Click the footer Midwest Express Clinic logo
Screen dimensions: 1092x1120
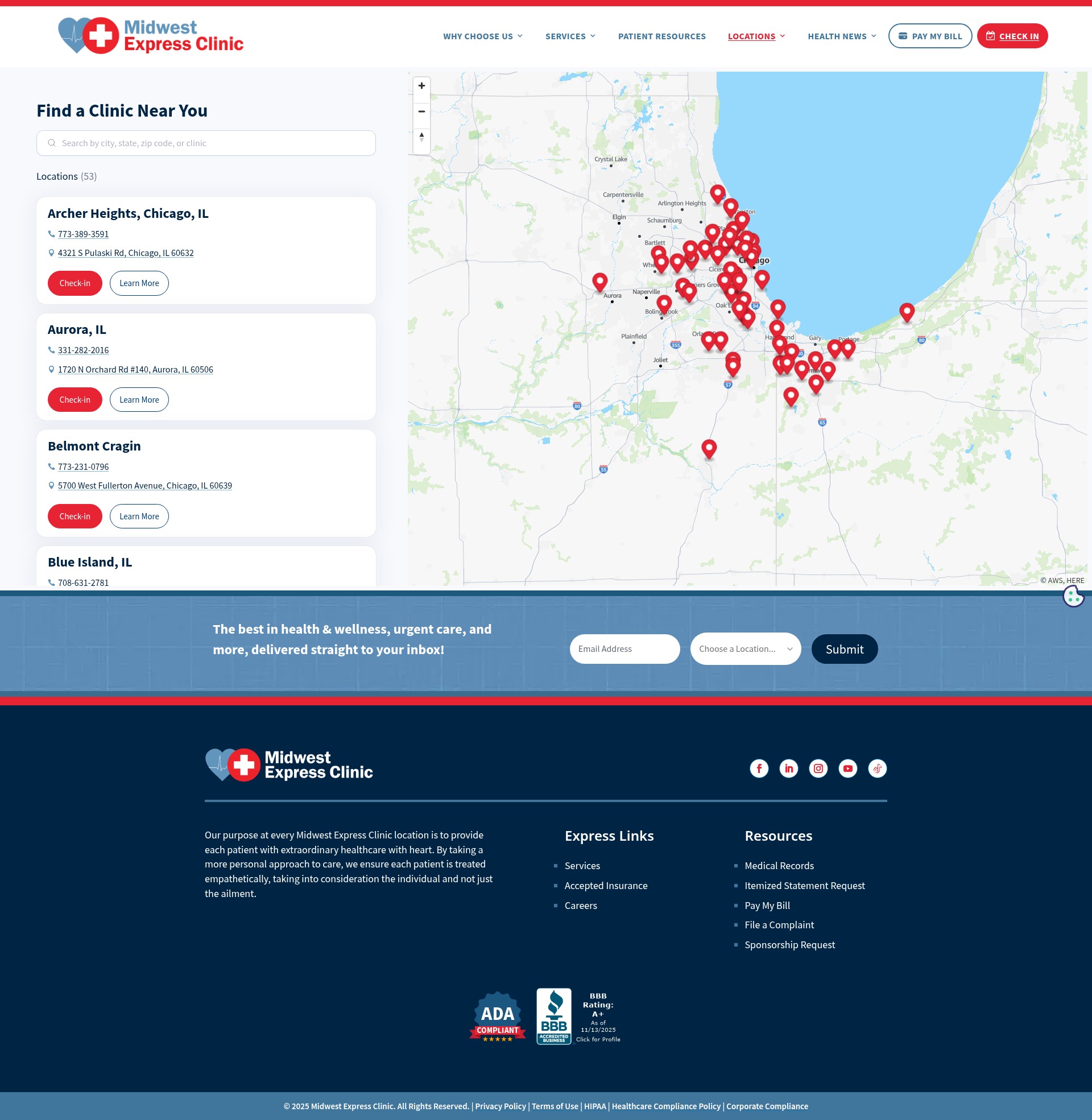tap(289, 764)
